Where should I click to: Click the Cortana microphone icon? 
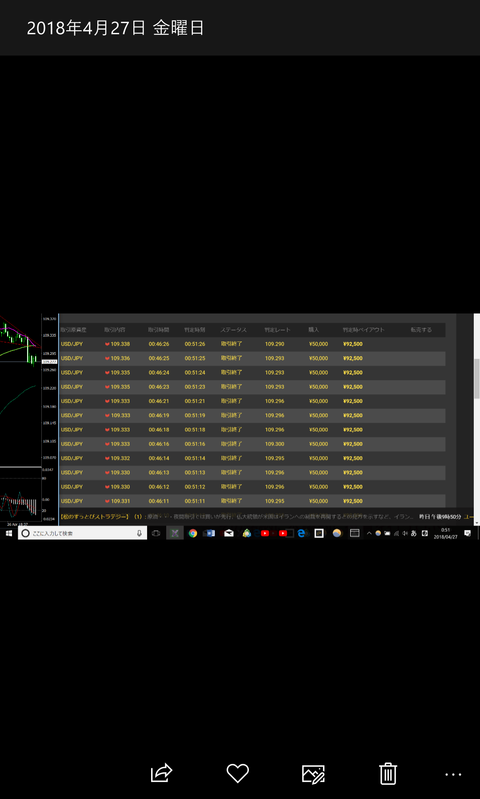tap(139, 533)
